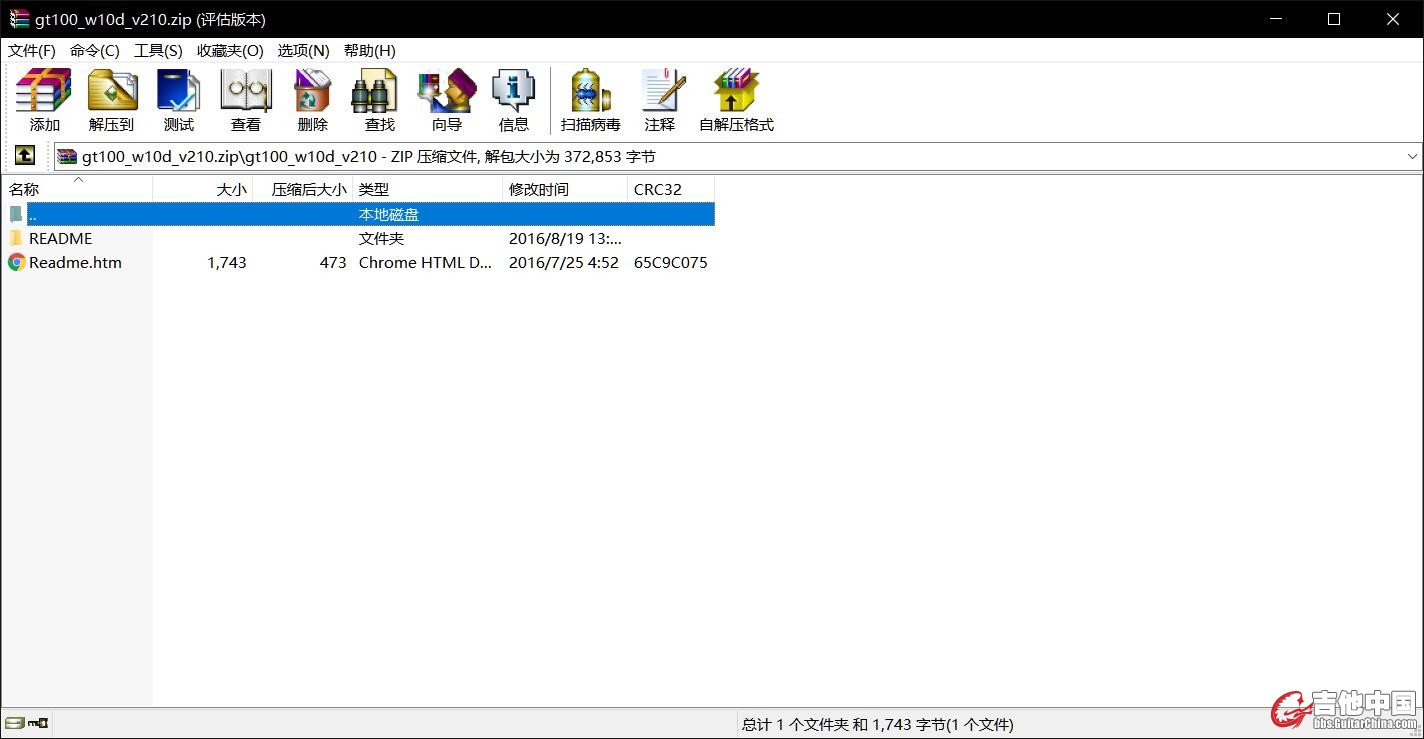Open the 查看 (View) tool
Image resolution: width=1424 pixels, height=739 pixels.
coord(245,100)
